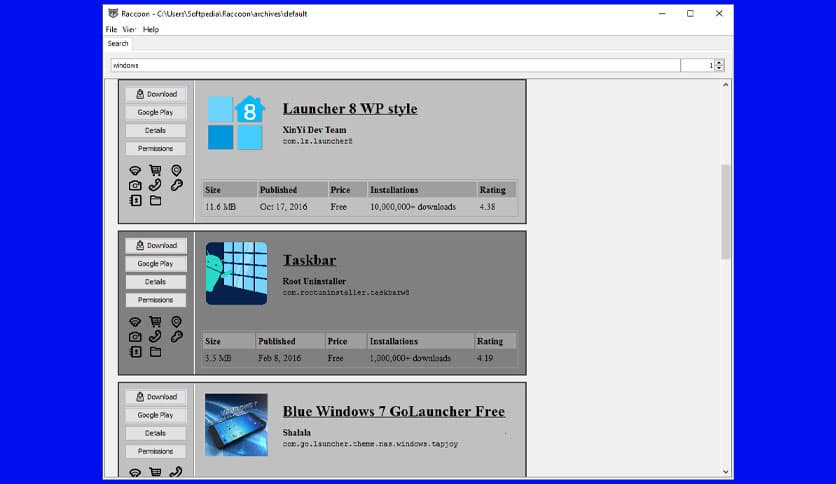Click Wi-Fi permission icon for Taskbar app
Viewport: 836px width, 484px height.
click(135, 322)
